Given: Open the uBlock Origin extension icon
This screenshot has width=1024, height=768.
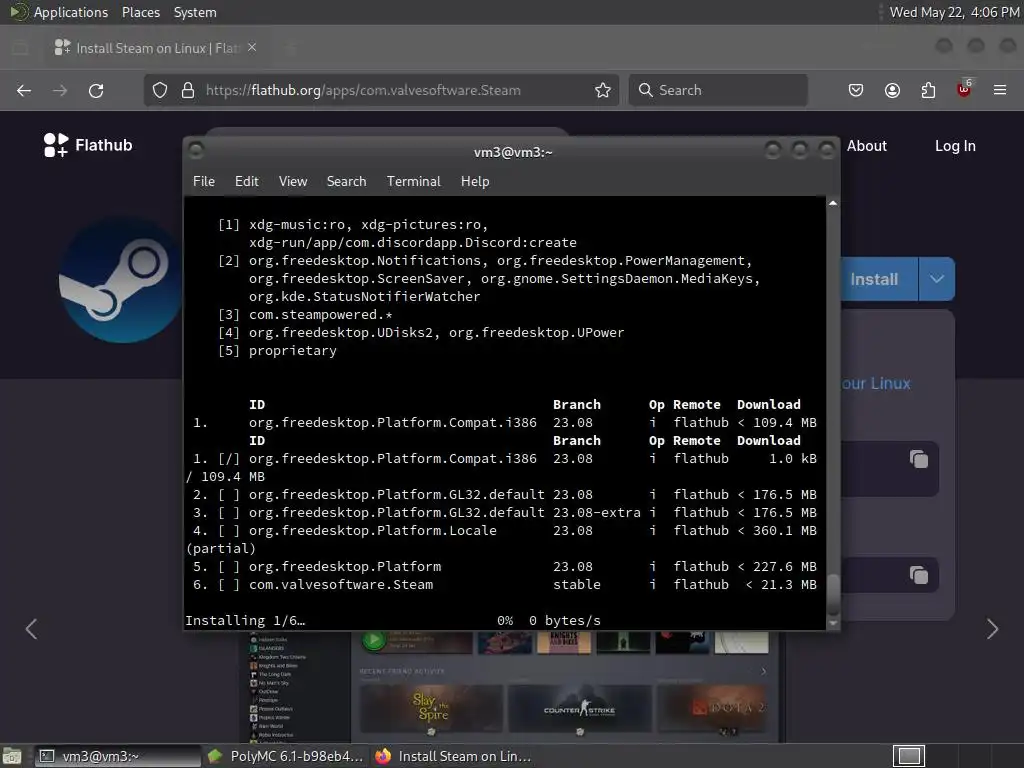Looking at the screenshot, I should pos(964,89).
